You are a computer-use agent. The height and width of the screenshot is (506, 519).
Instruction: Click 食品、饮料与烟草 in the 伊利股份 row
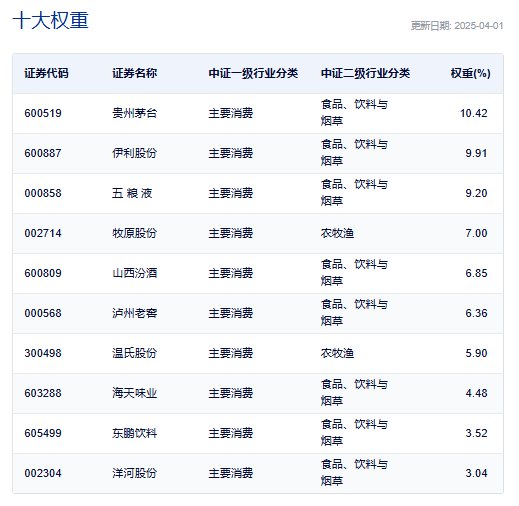(x=354, y=153)
